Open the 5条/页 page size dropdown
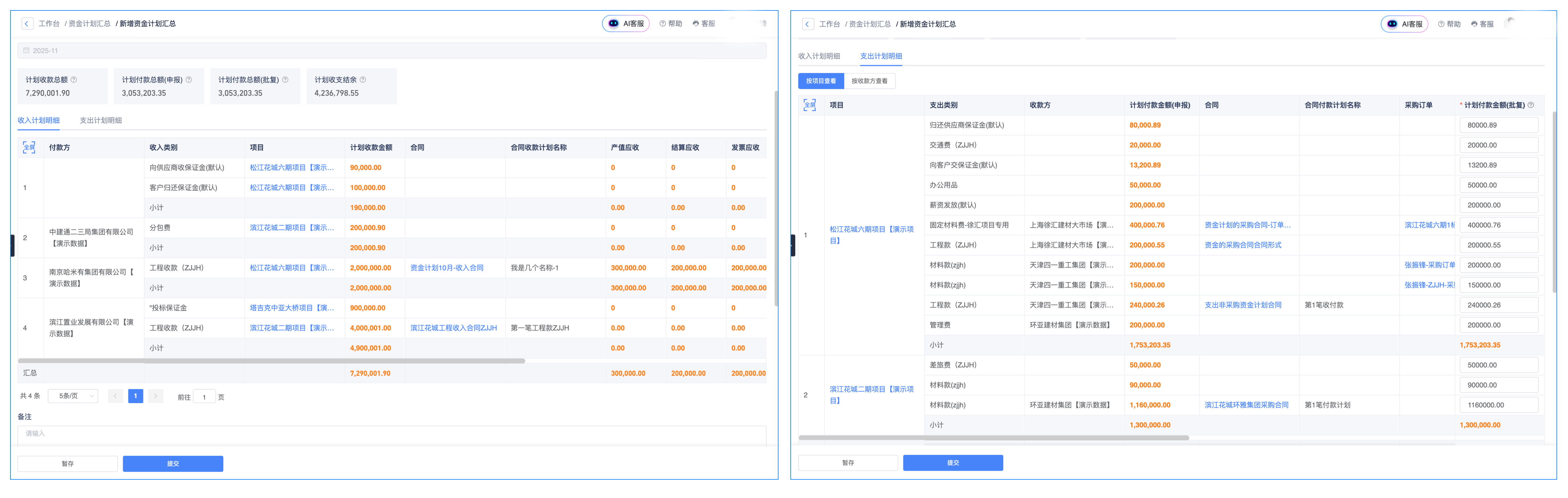Screen dimensions: 1568x498 tap(73, 396)
